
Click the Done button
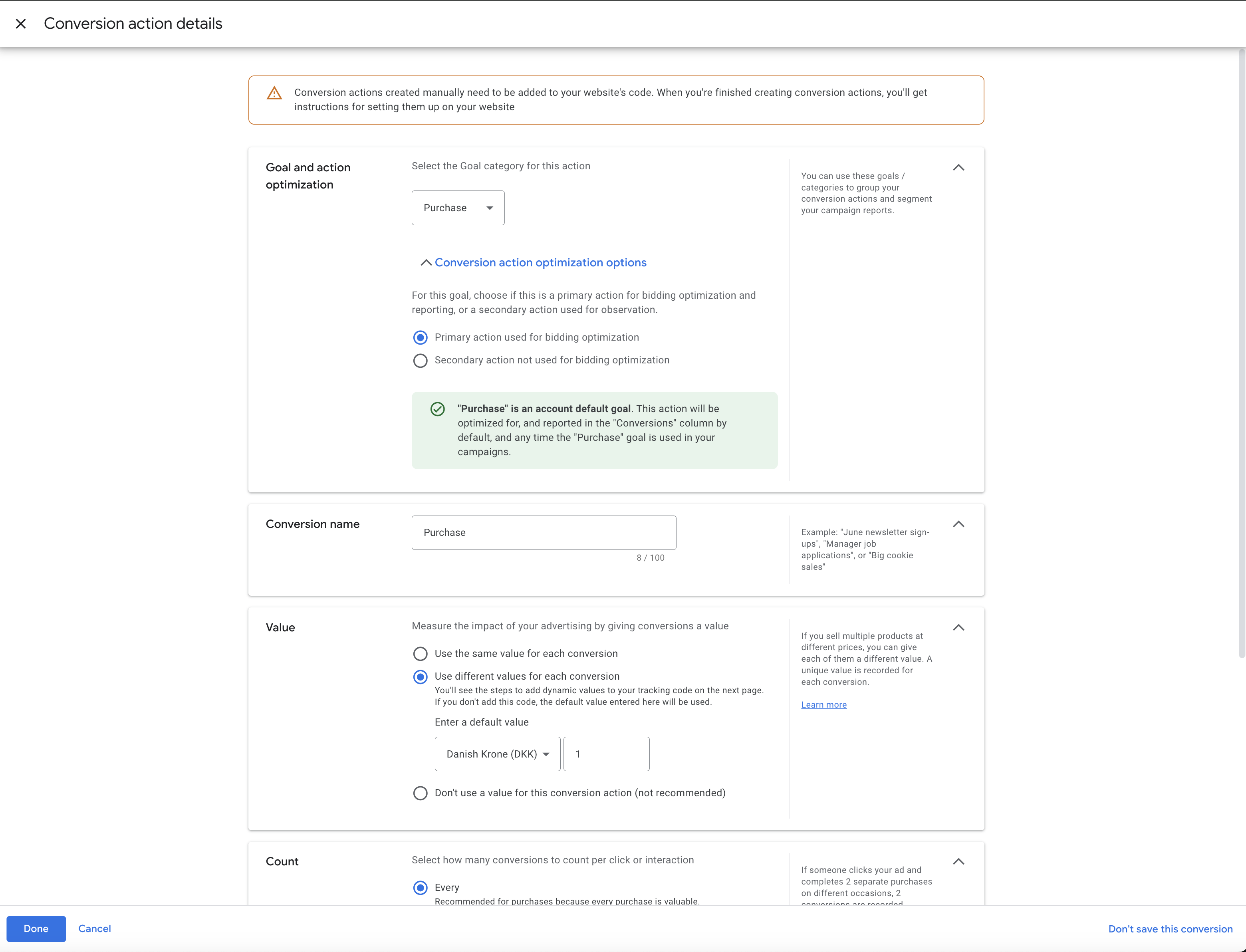[x=36, y=929]
